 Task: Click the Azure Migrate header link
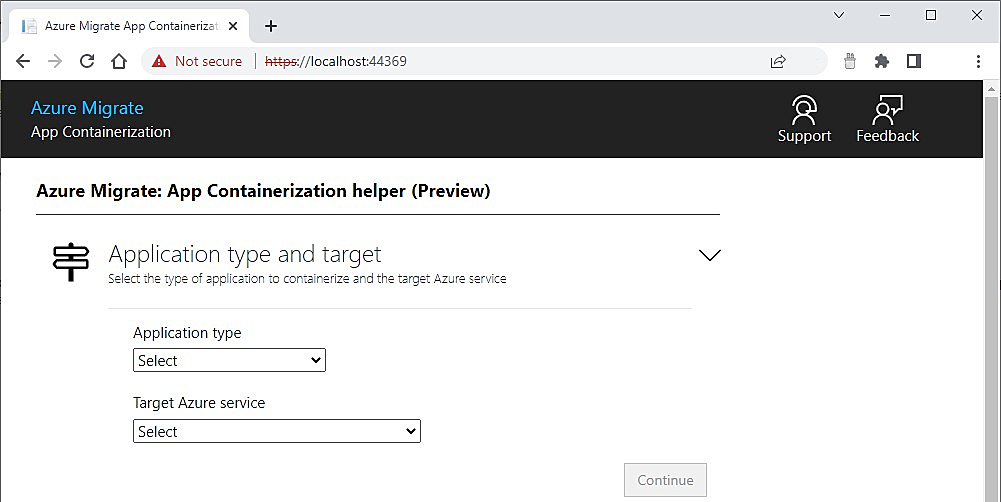click(87, 108)
